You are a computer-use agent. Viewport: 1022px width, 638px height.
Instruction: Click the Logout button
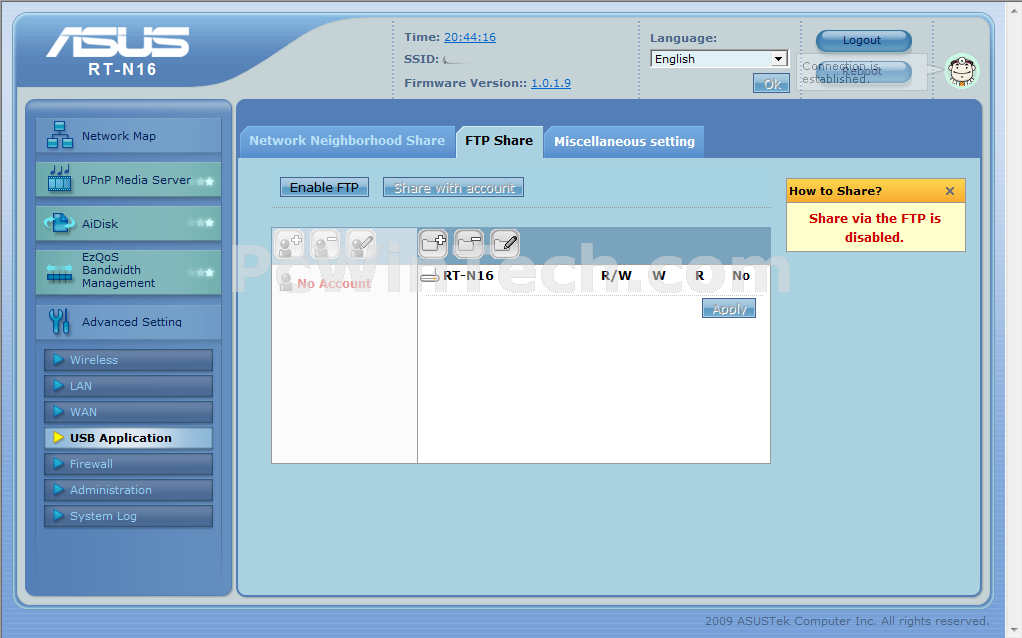863,40
